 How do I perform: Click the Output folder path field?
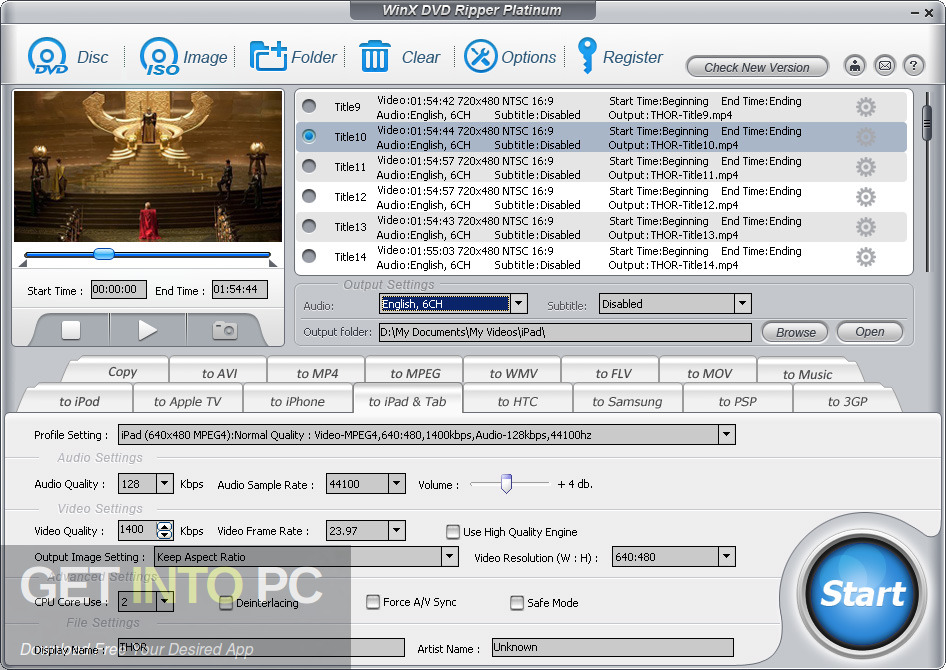click(565, 332)
